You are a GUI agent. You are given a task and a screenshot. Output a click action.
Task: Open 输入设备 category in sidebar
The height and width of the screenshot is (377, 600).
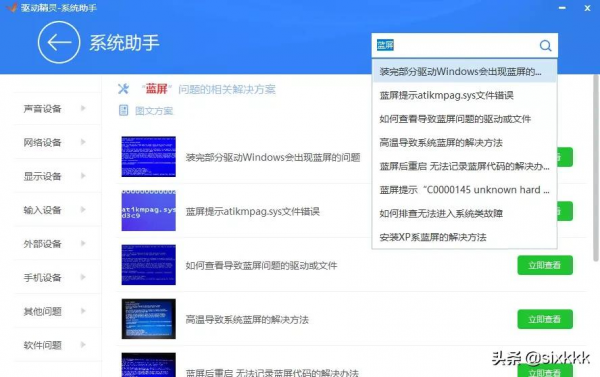(57, 210)
